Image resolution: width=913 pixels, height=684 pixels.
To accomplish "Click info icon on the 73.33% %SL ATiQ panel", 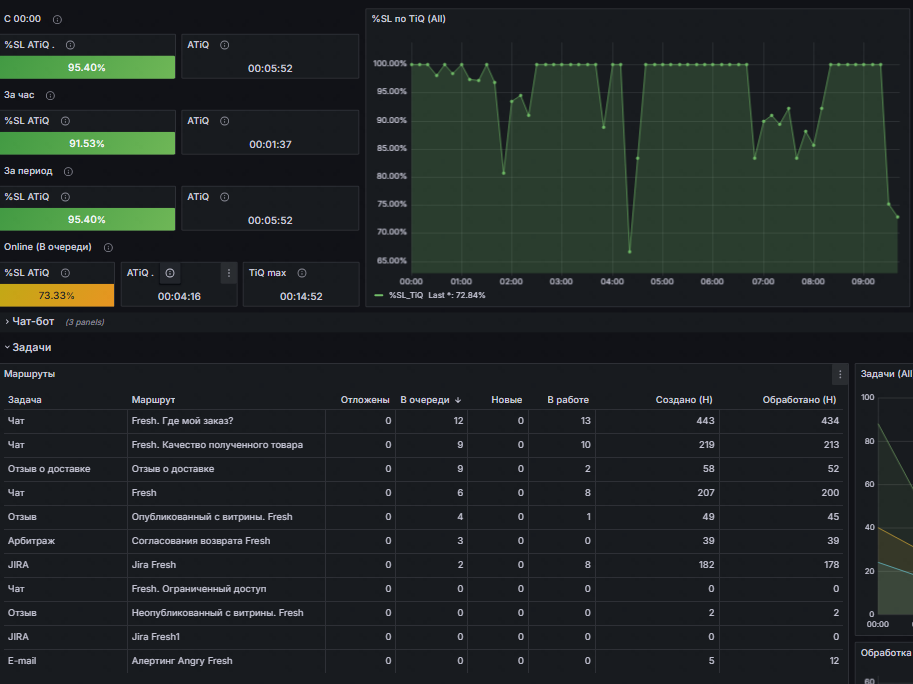I will click(x=66, y=272).
